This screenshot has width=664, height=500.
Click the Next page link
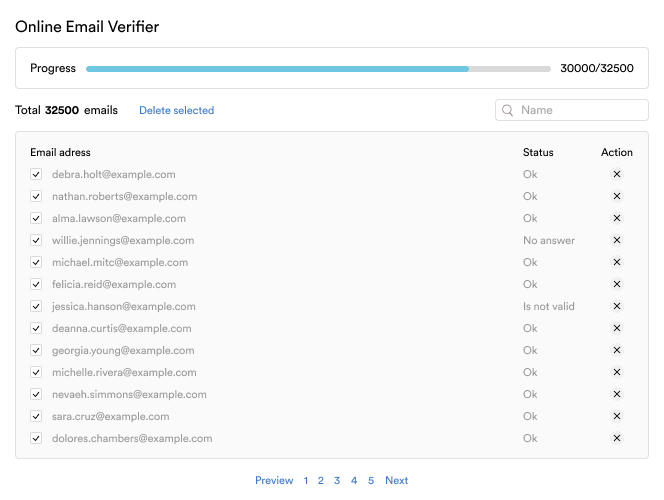click(x=396, y=480)
